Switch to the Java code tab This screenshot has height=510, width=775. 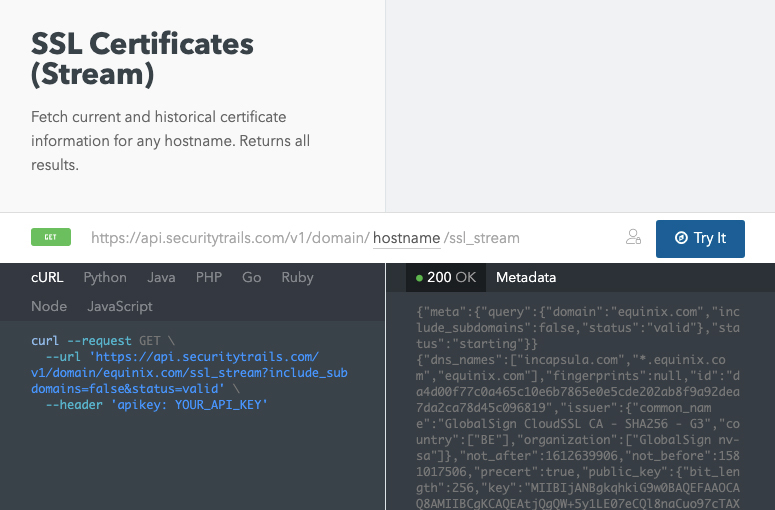coord(161,277)
